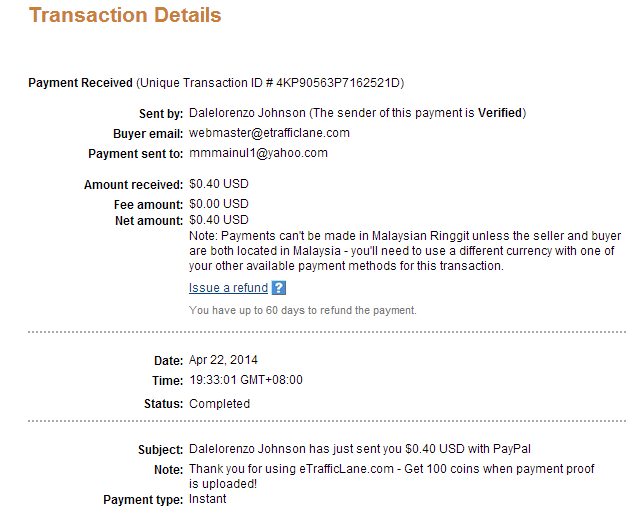
Task: Click the Subject line about PayPal payment
Action: pos(360,449)
